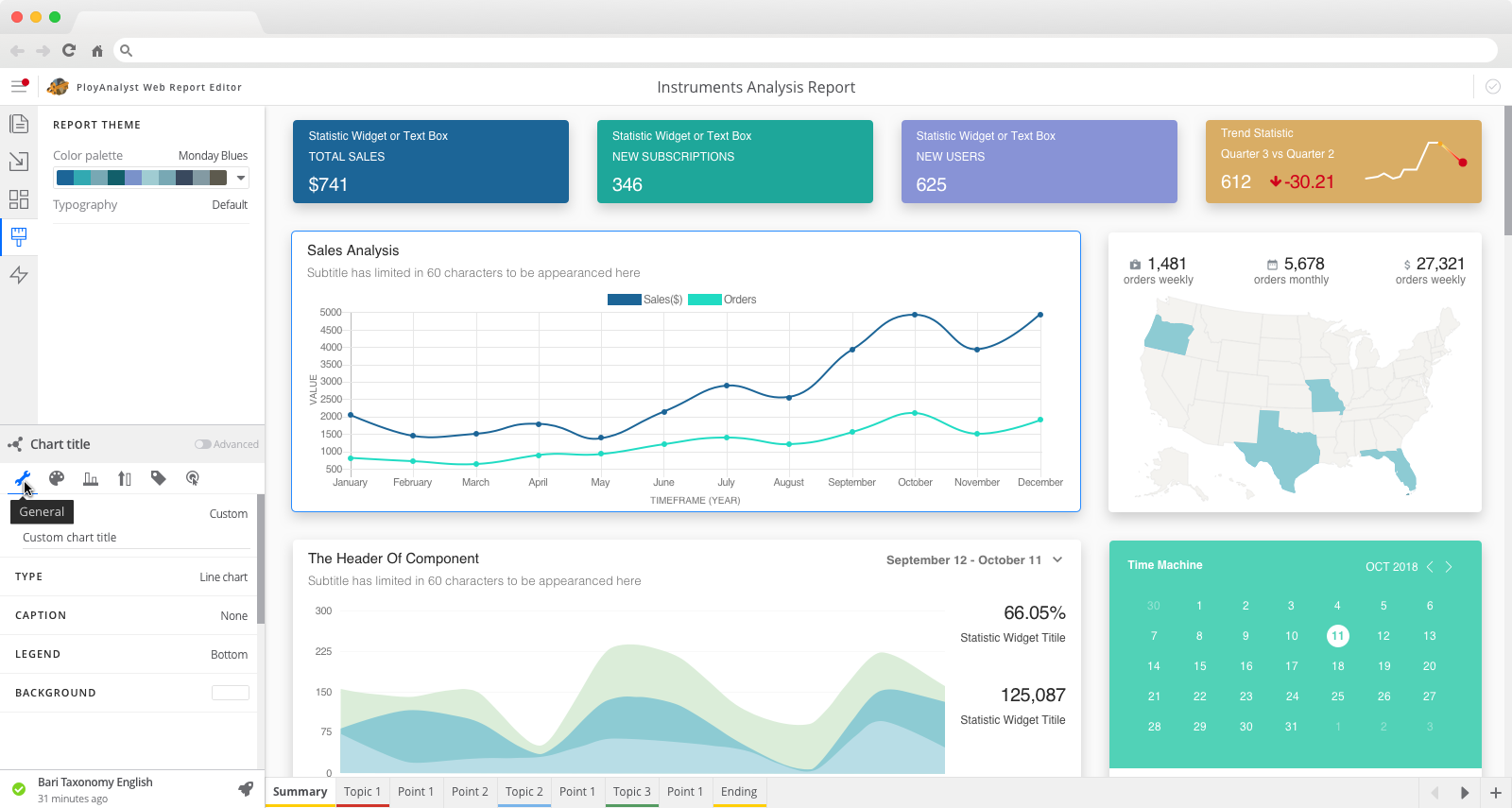Switch to the Topic 2 tab
Screen dimensions: 1512x808
(x=524, y=792)
